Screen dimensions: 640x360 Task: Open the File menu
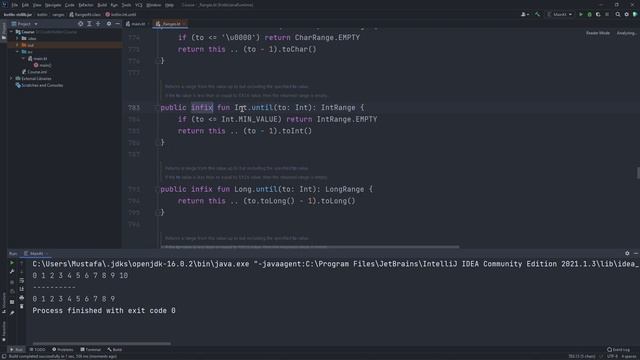pyautogui.click(x=15, y=5)
